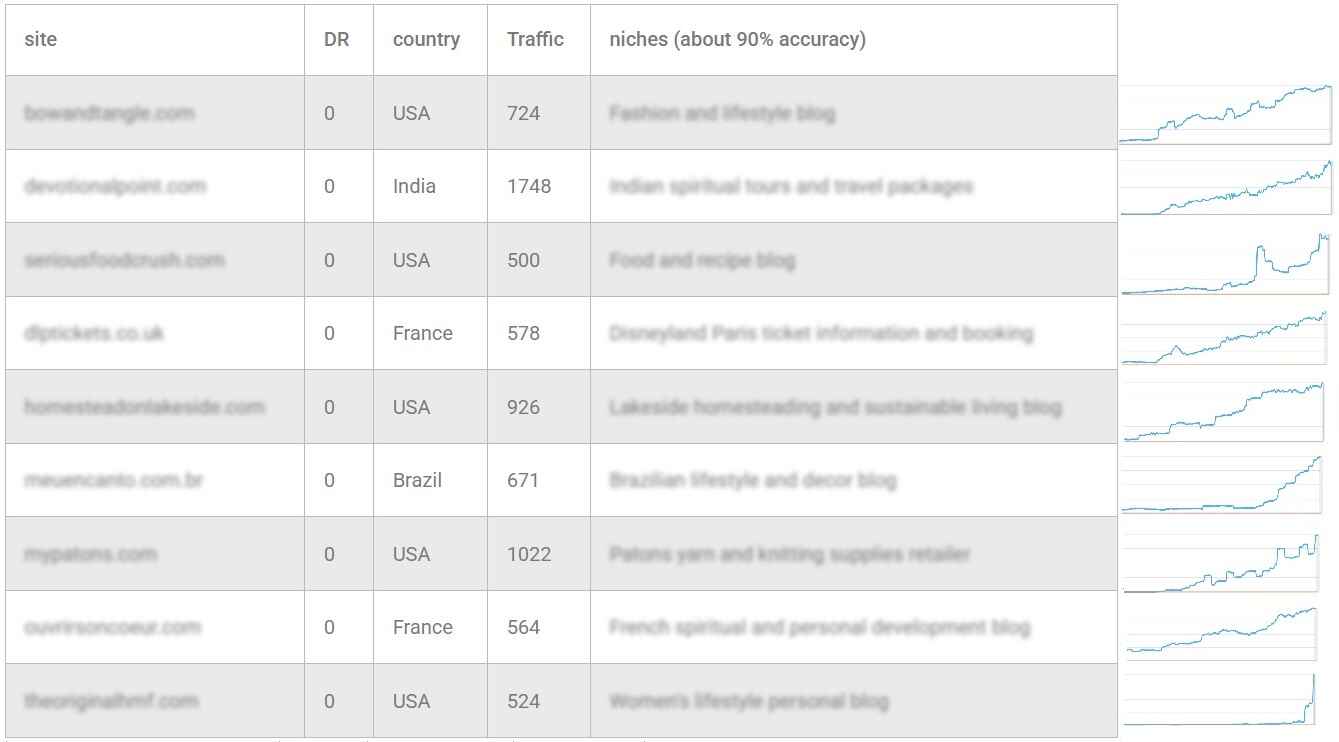1339x742 pixels.
Task: Click the bowandtangle.com traffic chart thumbnail
Action: click(1226, 114)
